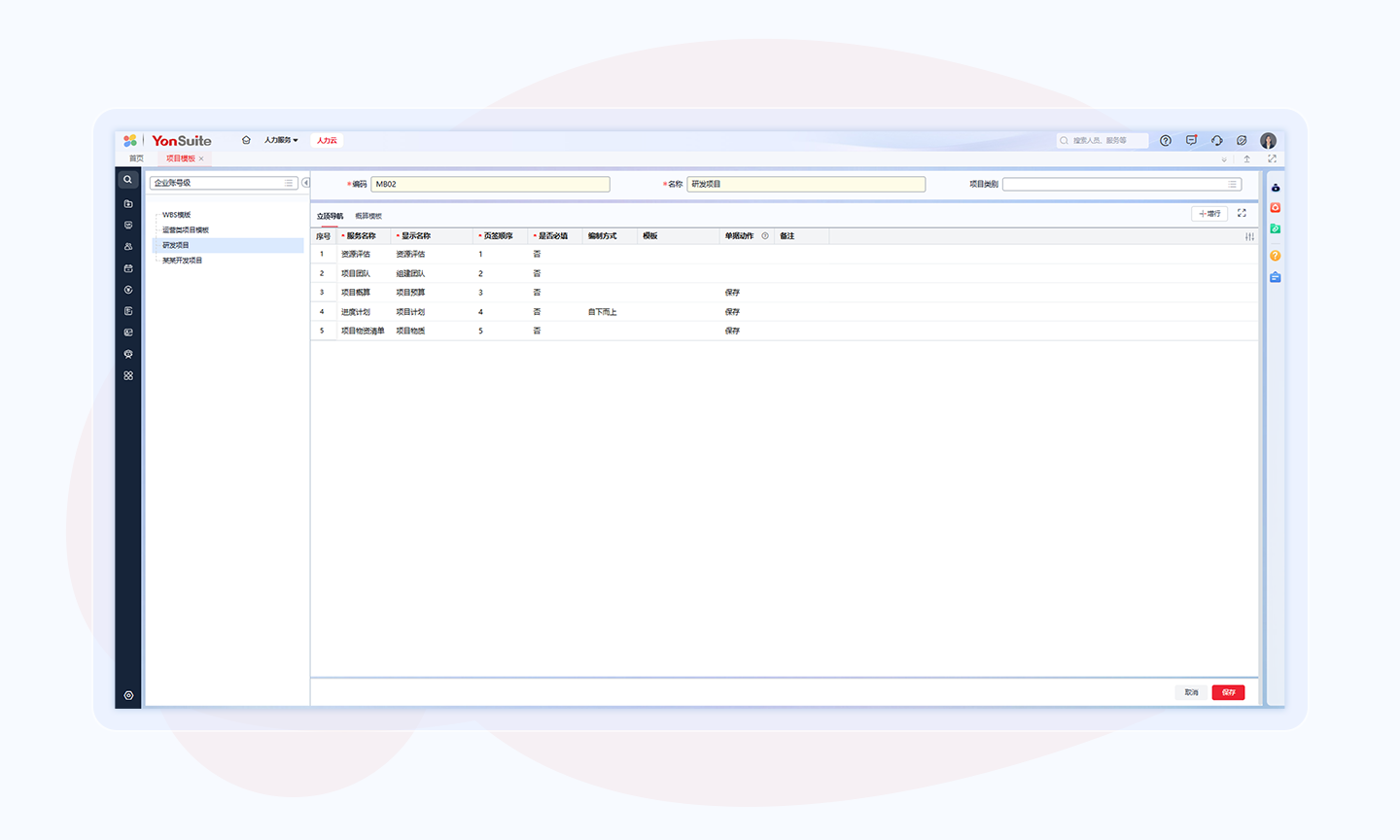Click the user avatar in top right

(x=1268, y=141)
